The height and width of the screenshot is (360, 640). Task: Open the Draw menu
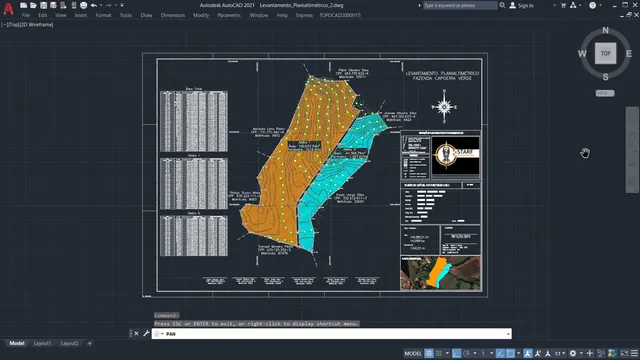146,15
